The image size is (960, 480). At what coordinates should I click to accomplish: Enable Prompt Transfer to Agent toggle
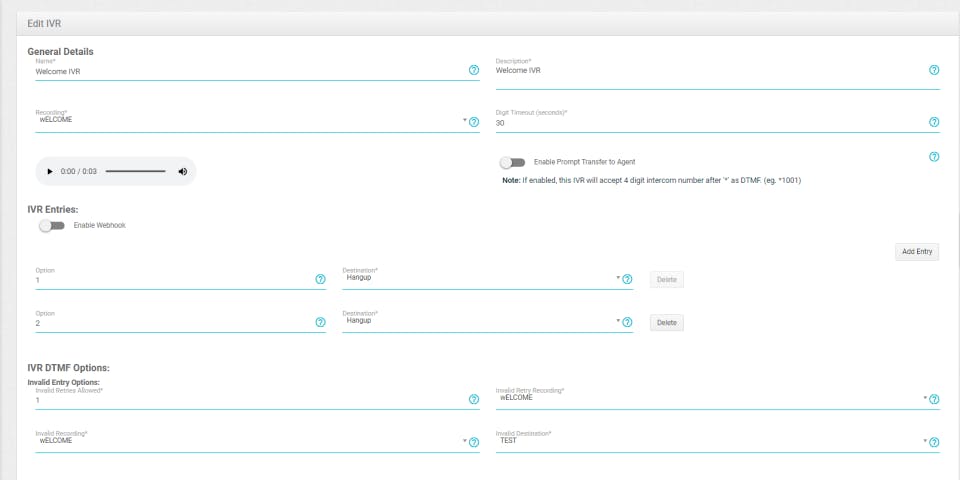click(512, 162)
